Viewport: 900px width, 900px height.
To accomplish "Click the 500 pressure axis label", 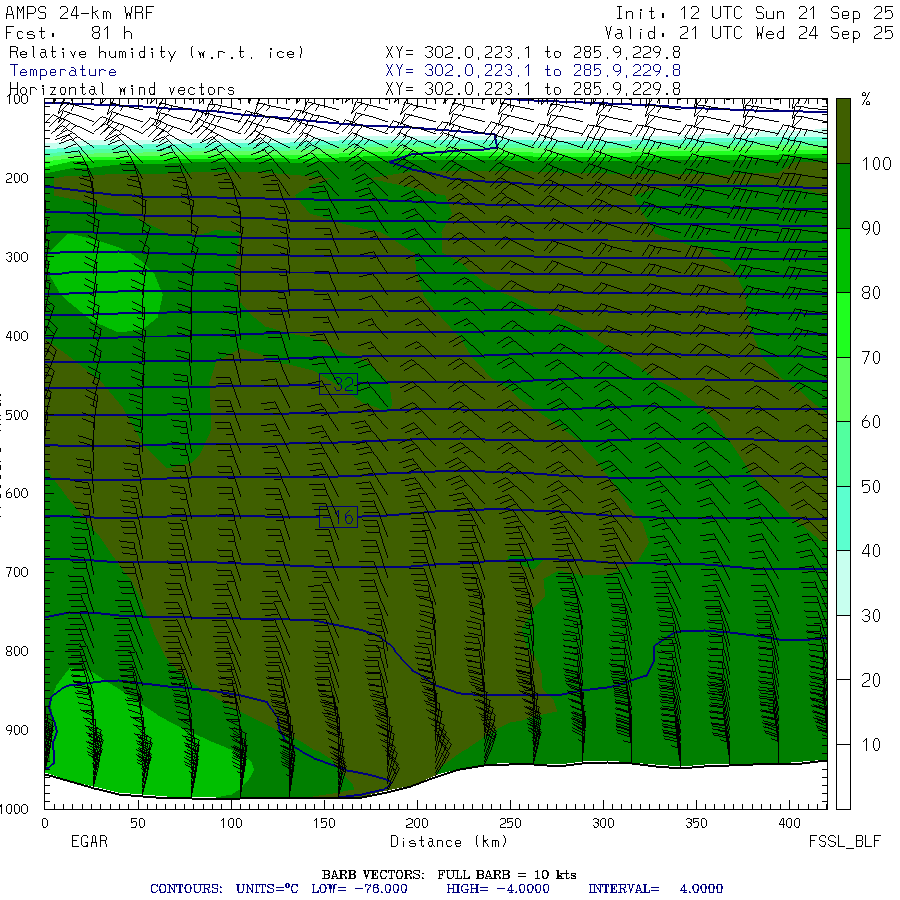I will point(17,414).
